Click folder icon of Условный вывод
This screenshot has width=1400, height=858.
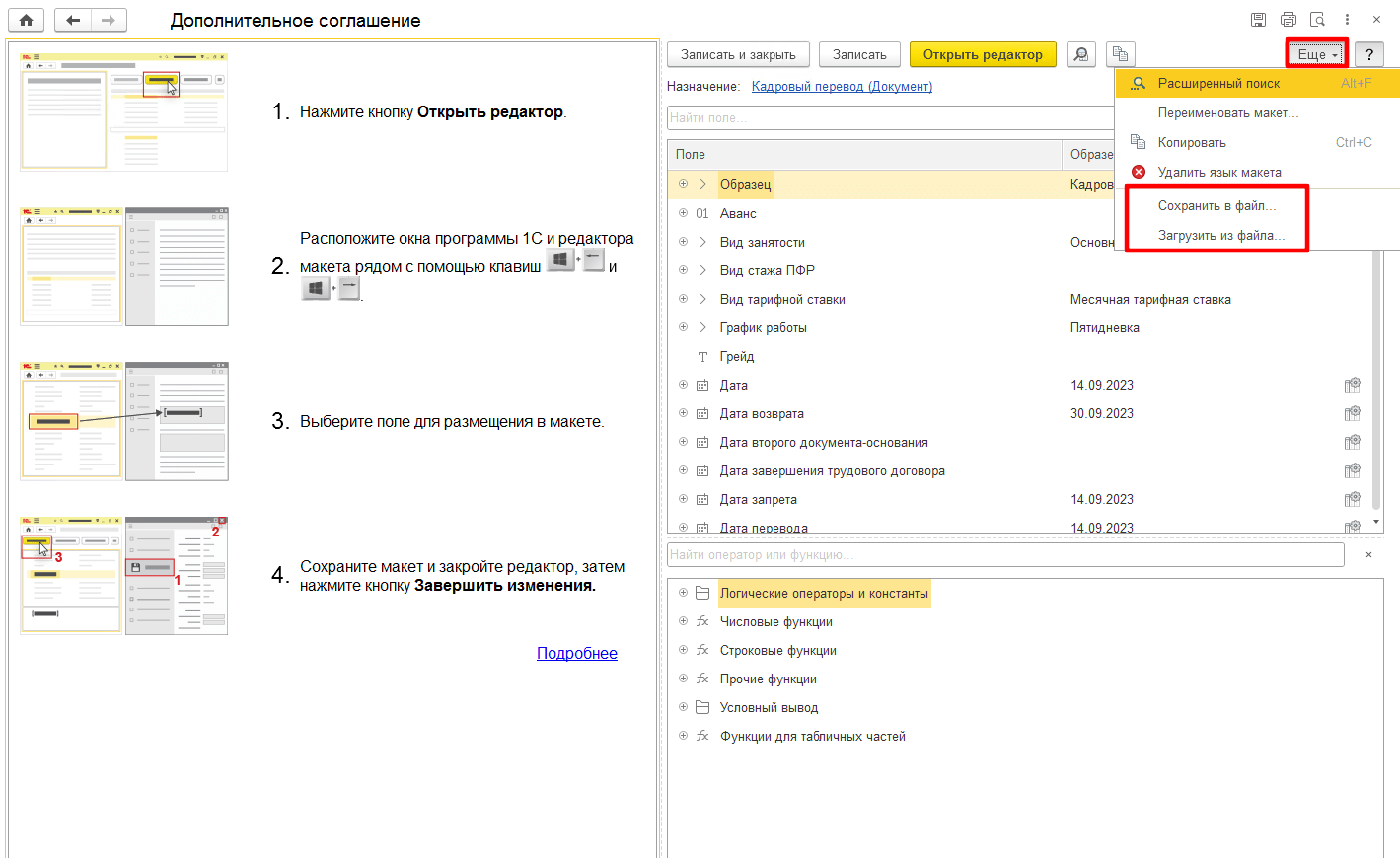tap(702, 707)
